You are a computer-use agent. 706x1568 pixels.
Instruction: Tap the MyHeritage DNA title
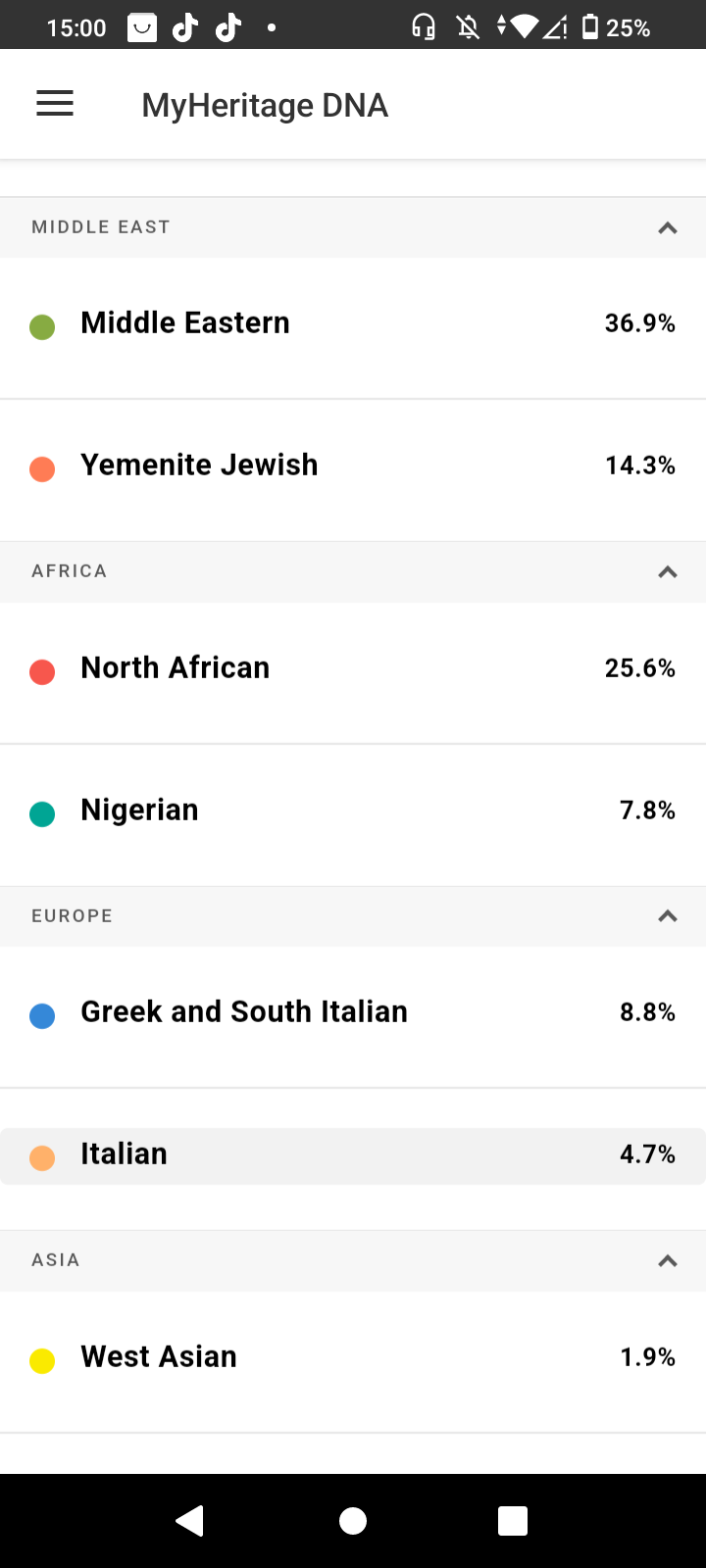pyautogui.click(x=265, y=105)
